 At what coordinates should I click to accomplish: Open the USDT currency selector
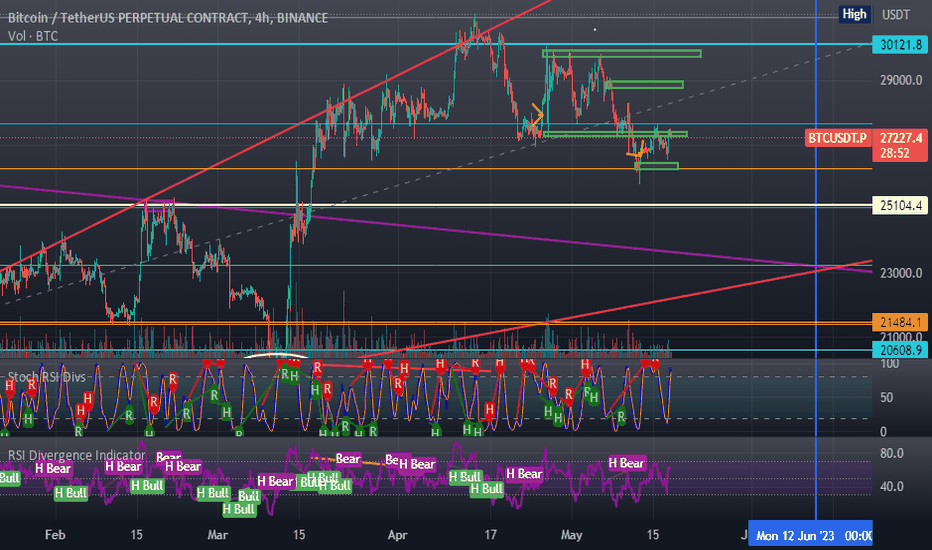tap(895, 14)
